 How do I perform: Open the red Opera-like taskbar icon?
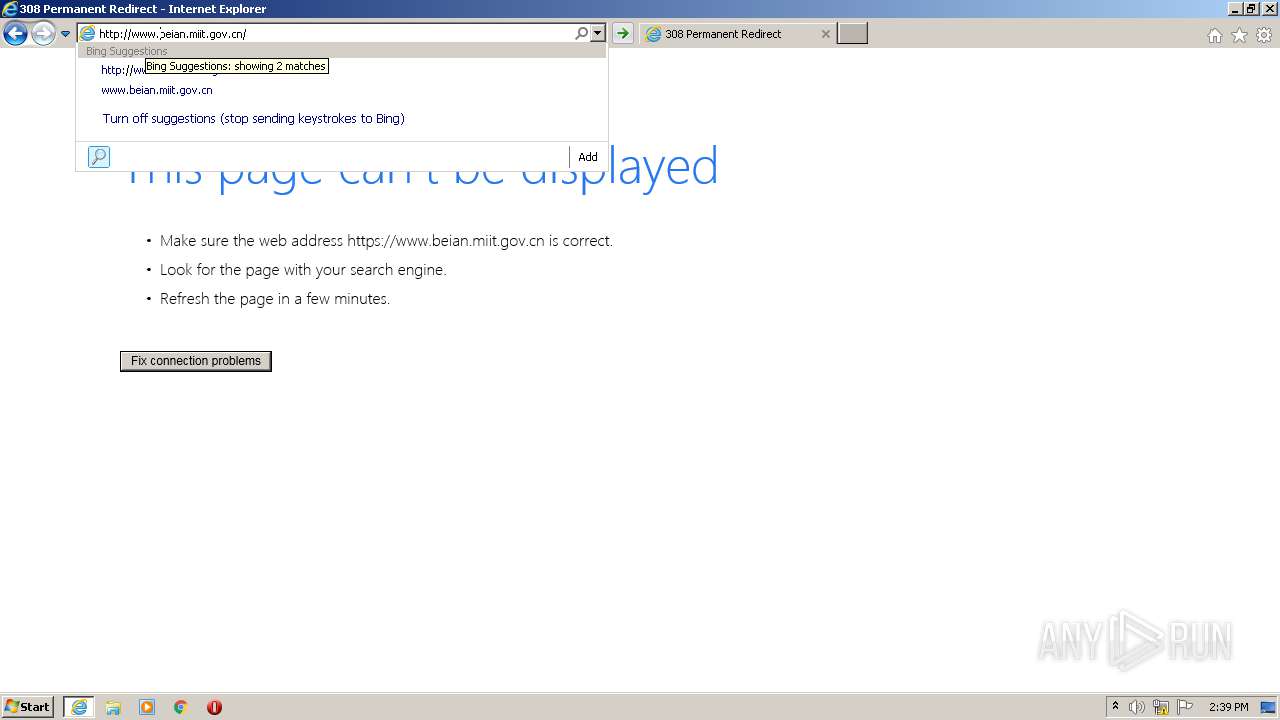(x=214, y=707)
